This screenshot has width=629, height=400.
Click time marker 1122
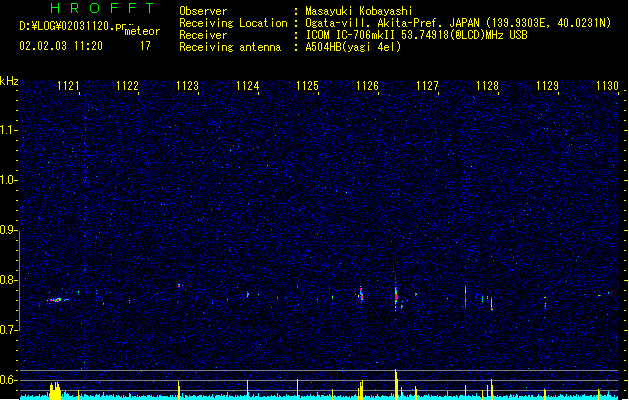[128, 86]
